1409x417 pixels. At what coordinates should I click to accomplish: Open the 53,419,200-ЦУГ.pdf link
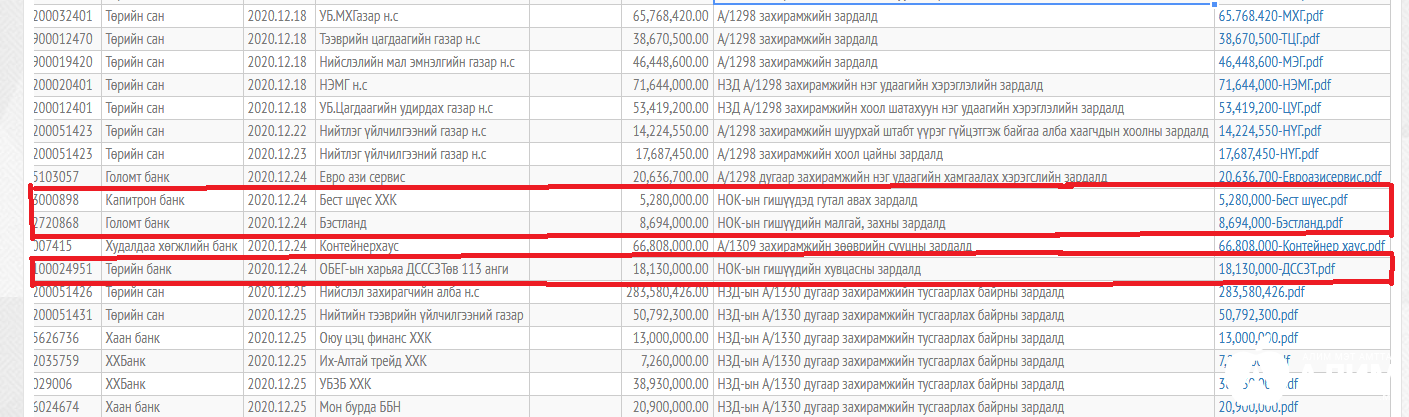(1270, 108)
